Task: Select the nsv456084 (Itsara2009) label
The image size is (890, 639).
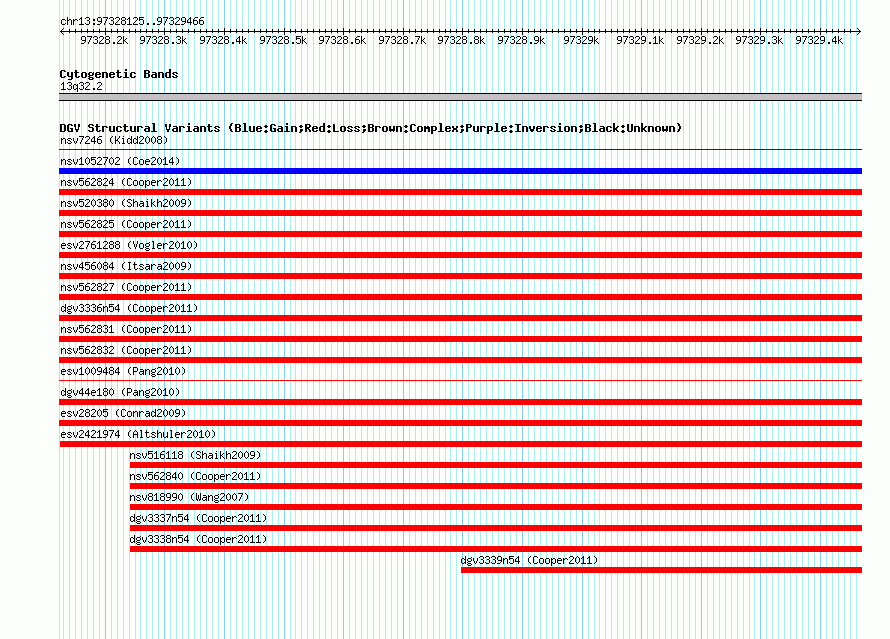Action: coord(126,266)
